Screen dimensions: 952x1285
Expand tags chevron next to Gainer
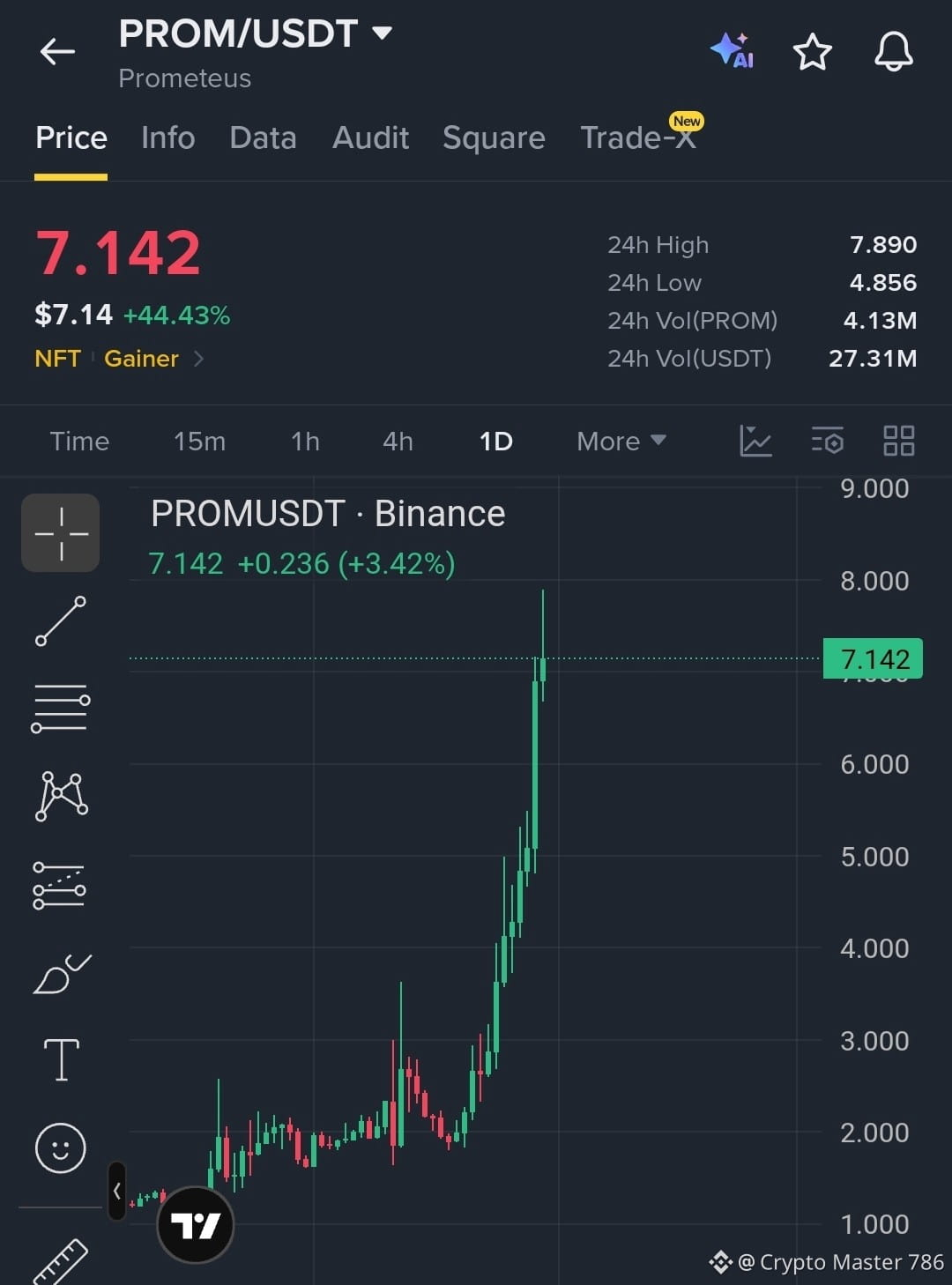tap(198, 359)
